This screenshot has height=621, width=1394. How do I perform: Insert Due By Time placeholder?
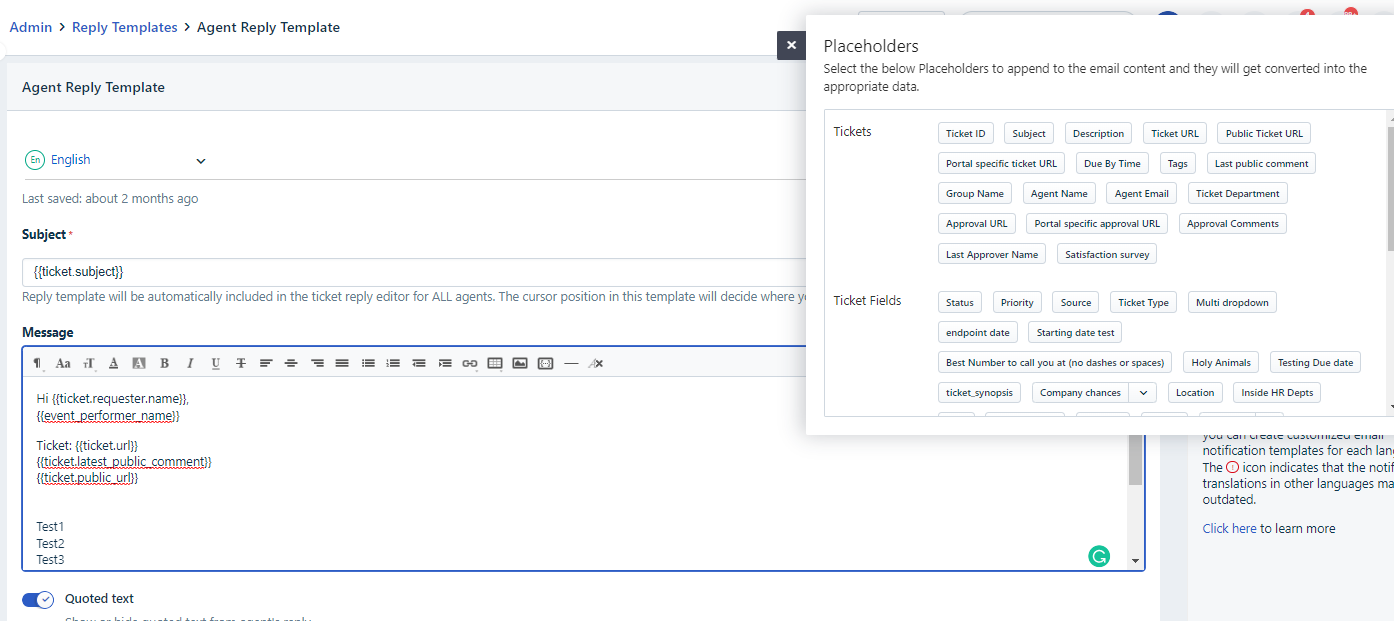[x=1112, y=164]
